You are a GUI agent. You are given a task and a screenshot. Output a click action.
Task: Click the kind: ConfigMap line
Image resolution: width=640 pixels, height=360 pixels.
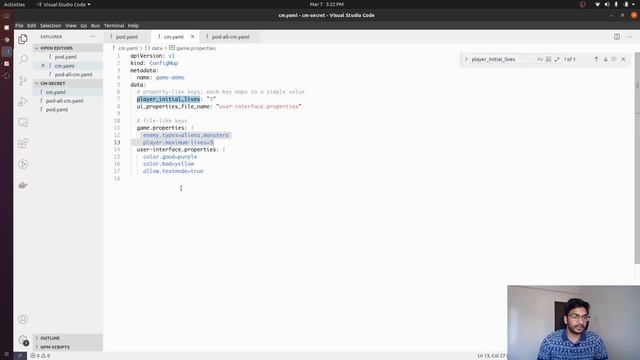154,63
